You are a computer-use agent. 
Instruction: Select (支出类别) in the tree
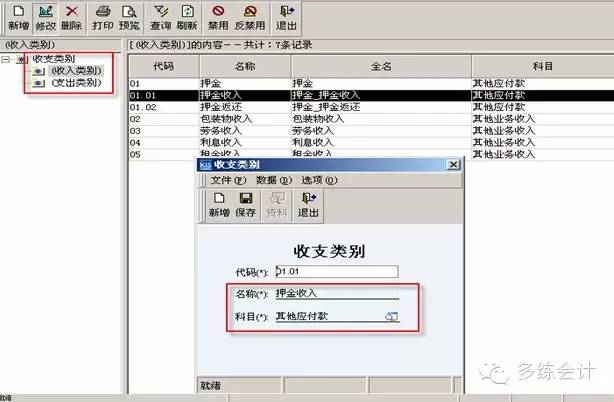tap(77, 83)
